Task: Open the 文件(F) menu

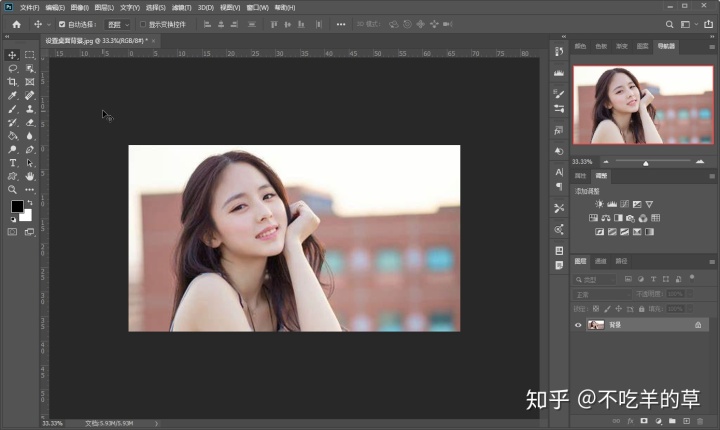Action: [29, 8]
